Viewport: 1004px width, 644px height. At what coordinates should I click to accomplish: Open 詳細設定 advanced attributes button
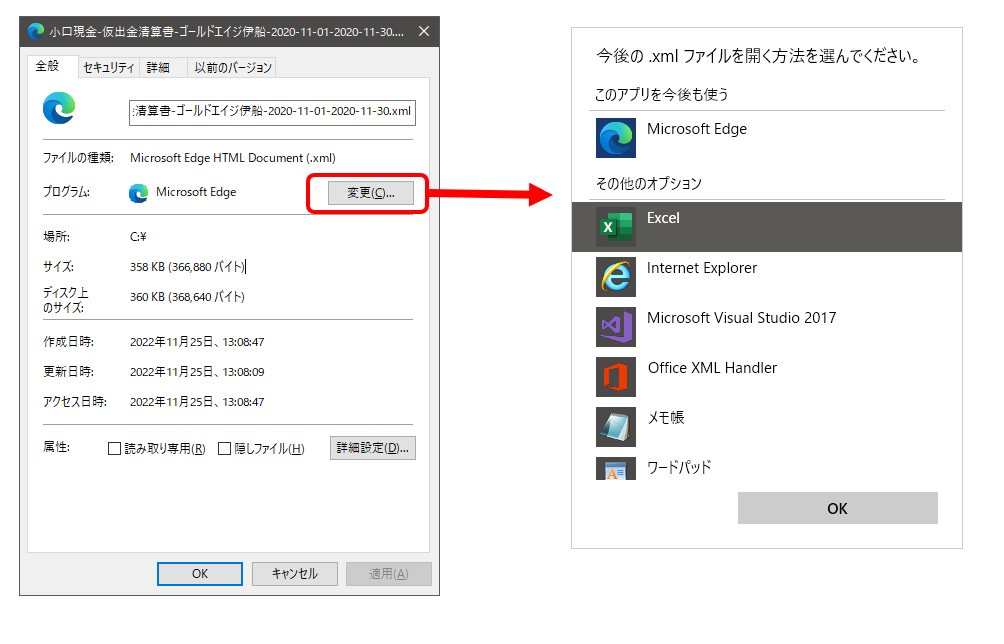coord(372,448)
